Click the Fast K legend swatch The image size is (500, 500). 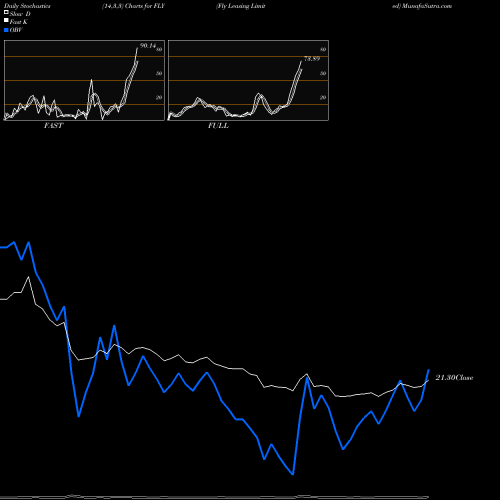(x=6, y=20)
